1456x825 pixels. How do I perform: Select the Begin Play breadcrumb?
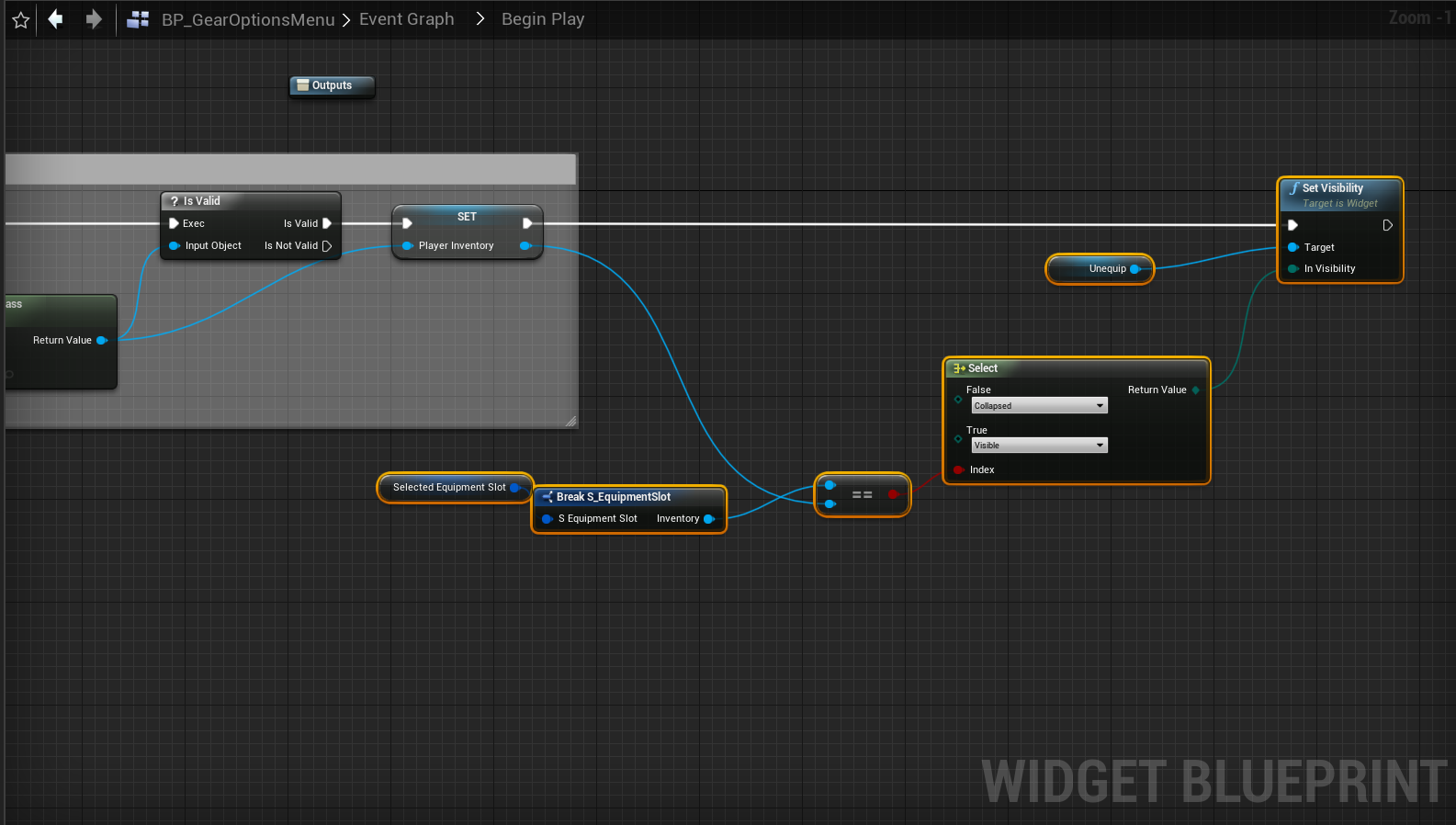542,19
